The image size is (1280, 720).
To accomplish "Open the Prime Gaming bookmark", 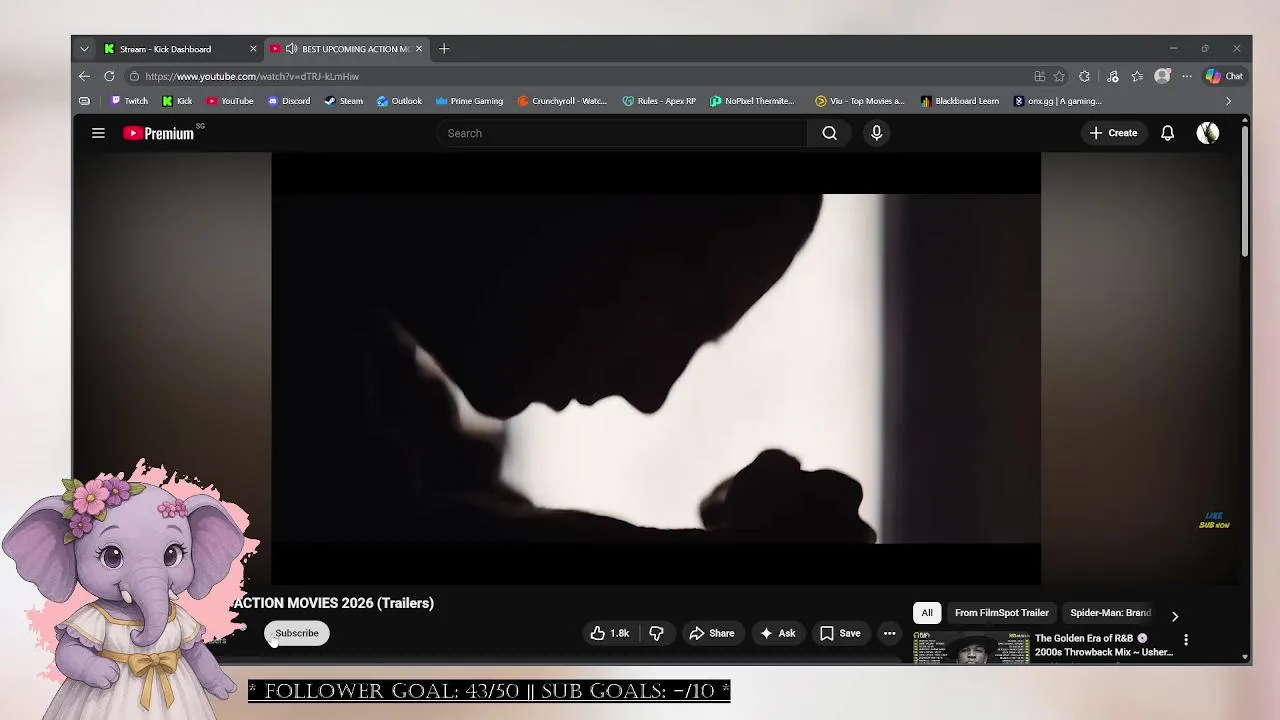I will pyautogui.click(x=469, y=101).
